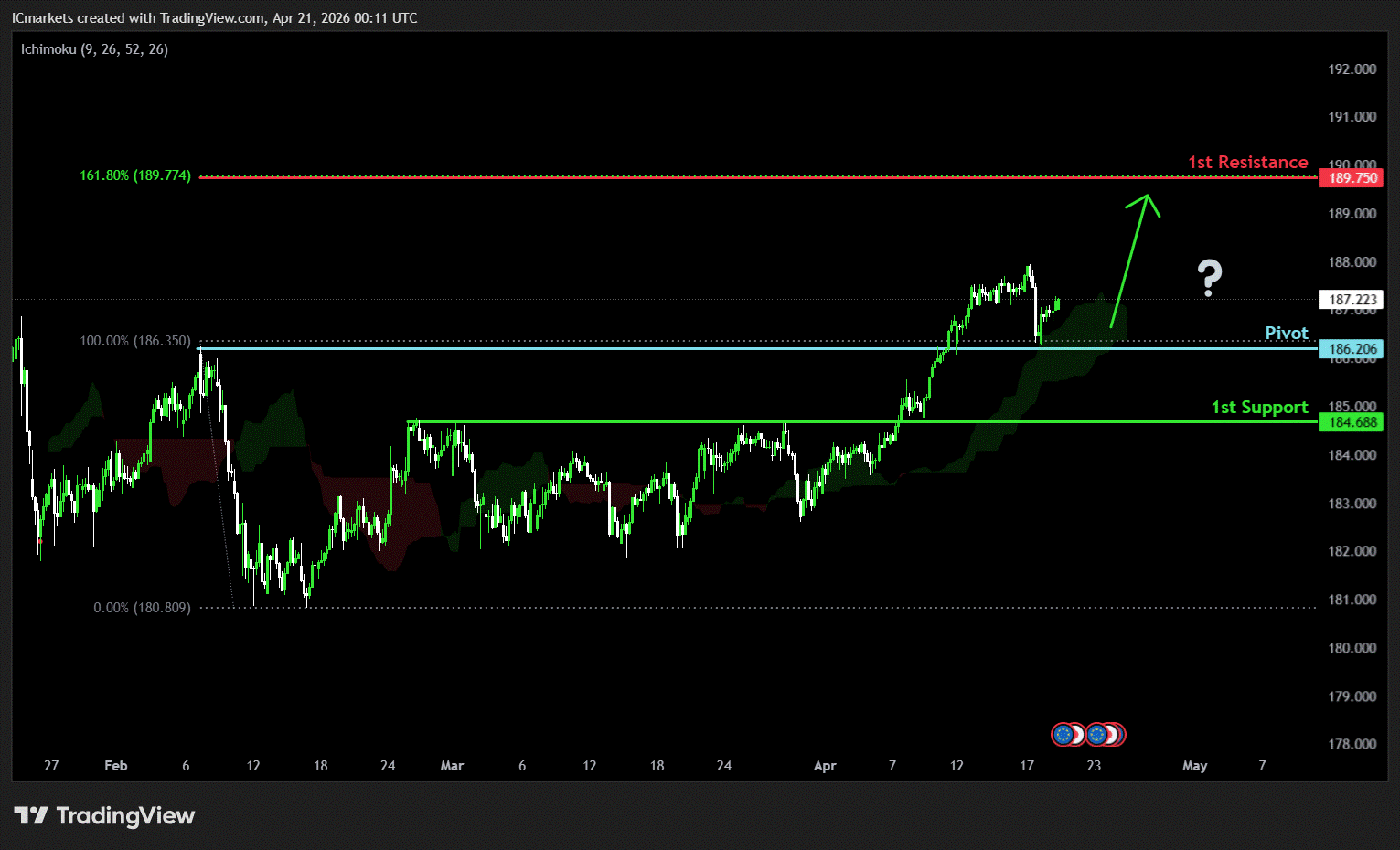The width and height of the screenshot is (1400, 850).
Task: Click the TradingView logo mark at bottom left
Action: tap(30, 815)
